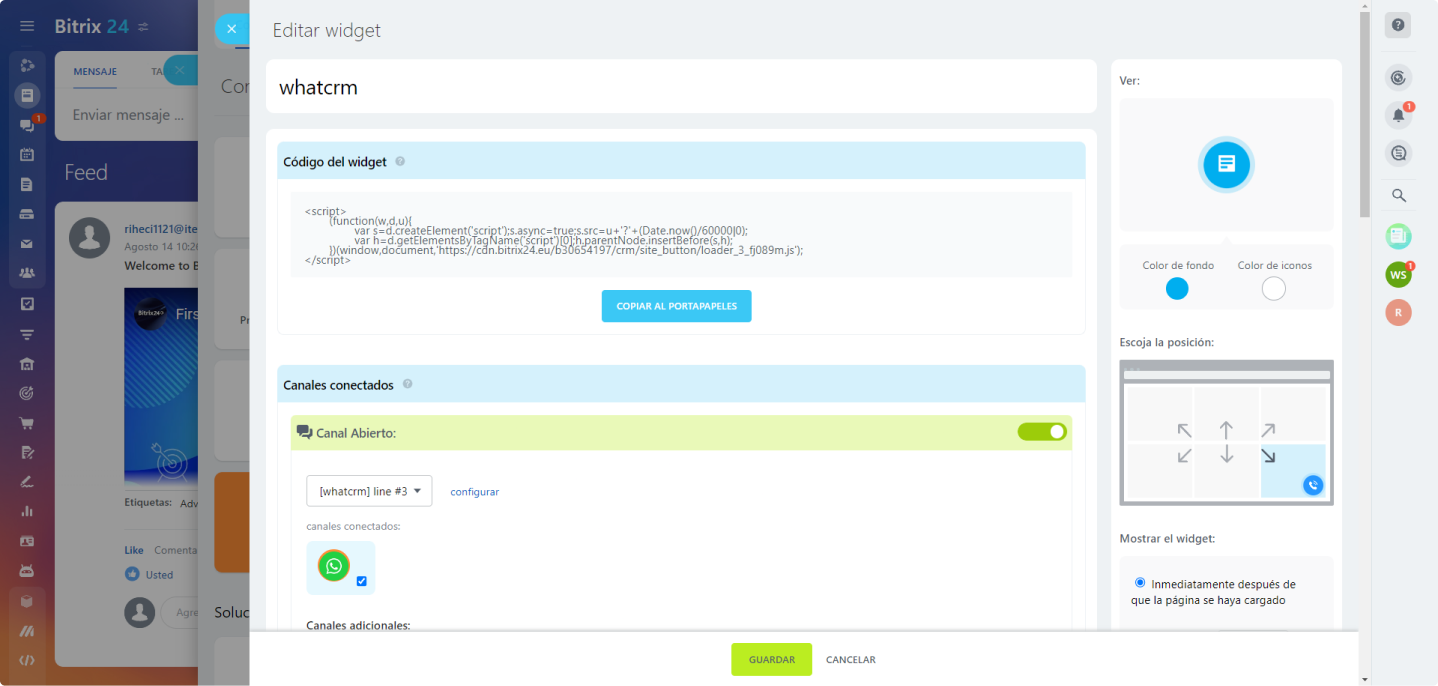Select the immediately after page load radio
The width and height of the screenshot is (1438, 686).
pyautogui.click(x=1140, y=582)
